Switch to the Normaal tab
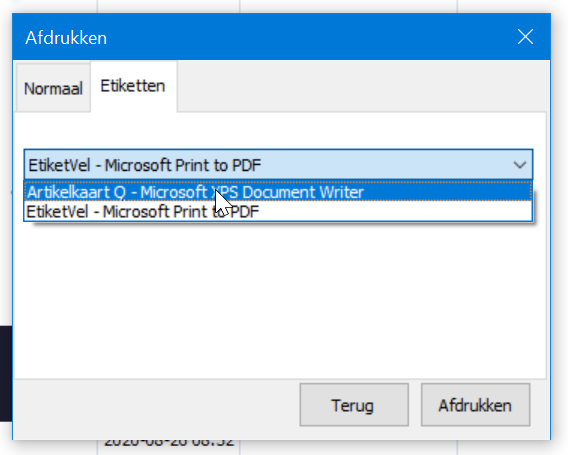 coord(53,88)
